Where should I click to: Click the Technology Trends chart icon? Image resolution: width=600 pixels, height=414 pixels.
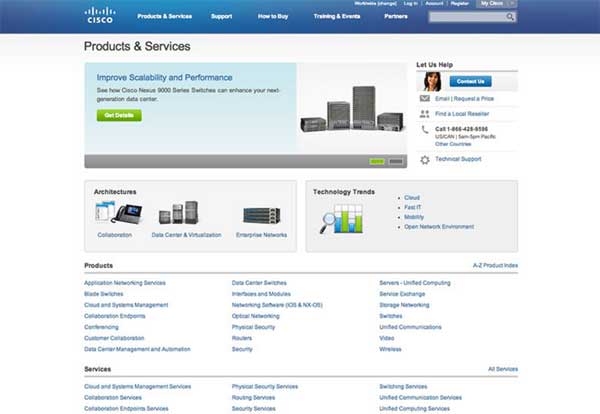pyautogui.click(x=342, y=218)
